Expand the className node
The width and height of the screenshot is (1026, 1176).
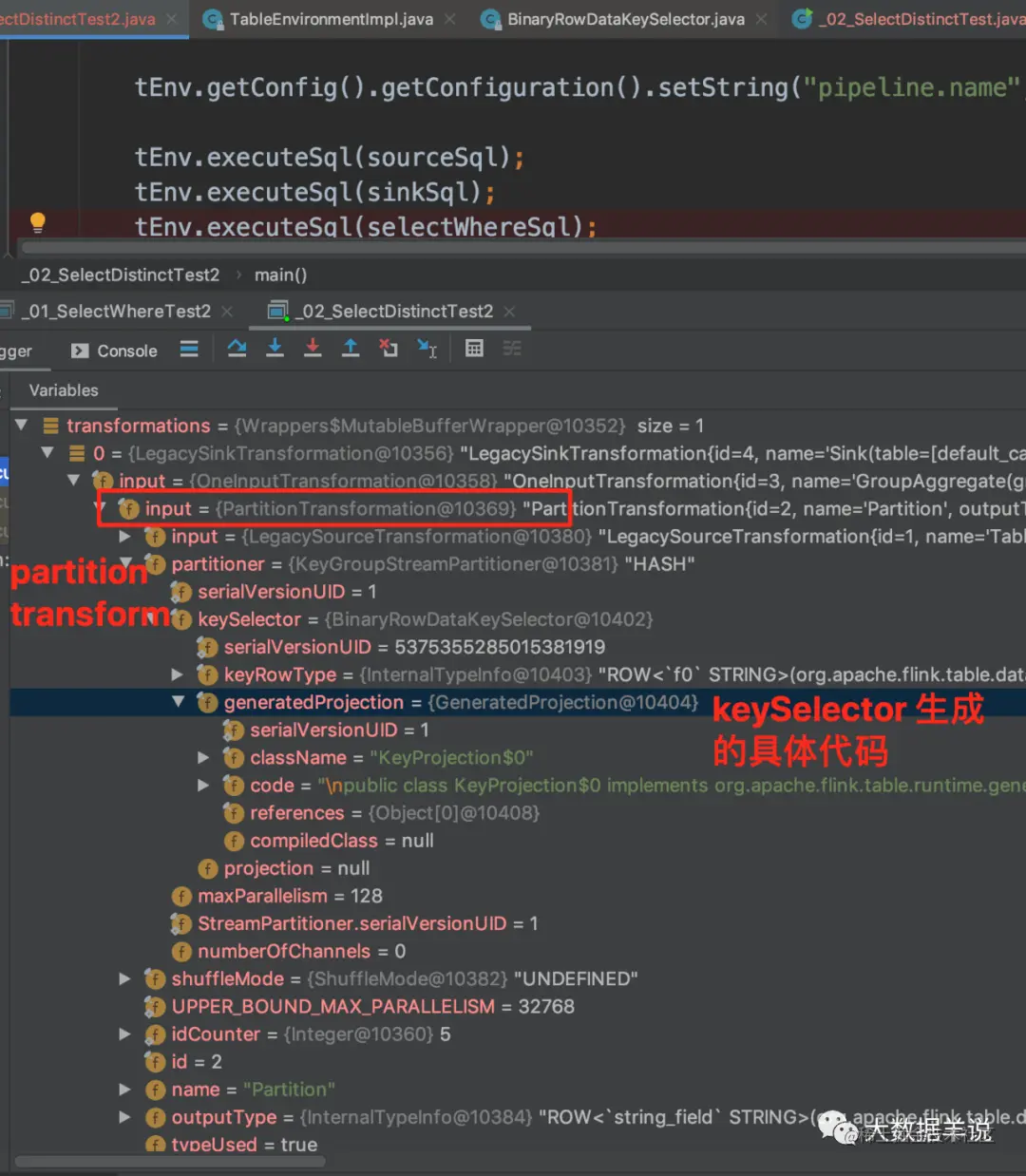[x=203, y=757]
